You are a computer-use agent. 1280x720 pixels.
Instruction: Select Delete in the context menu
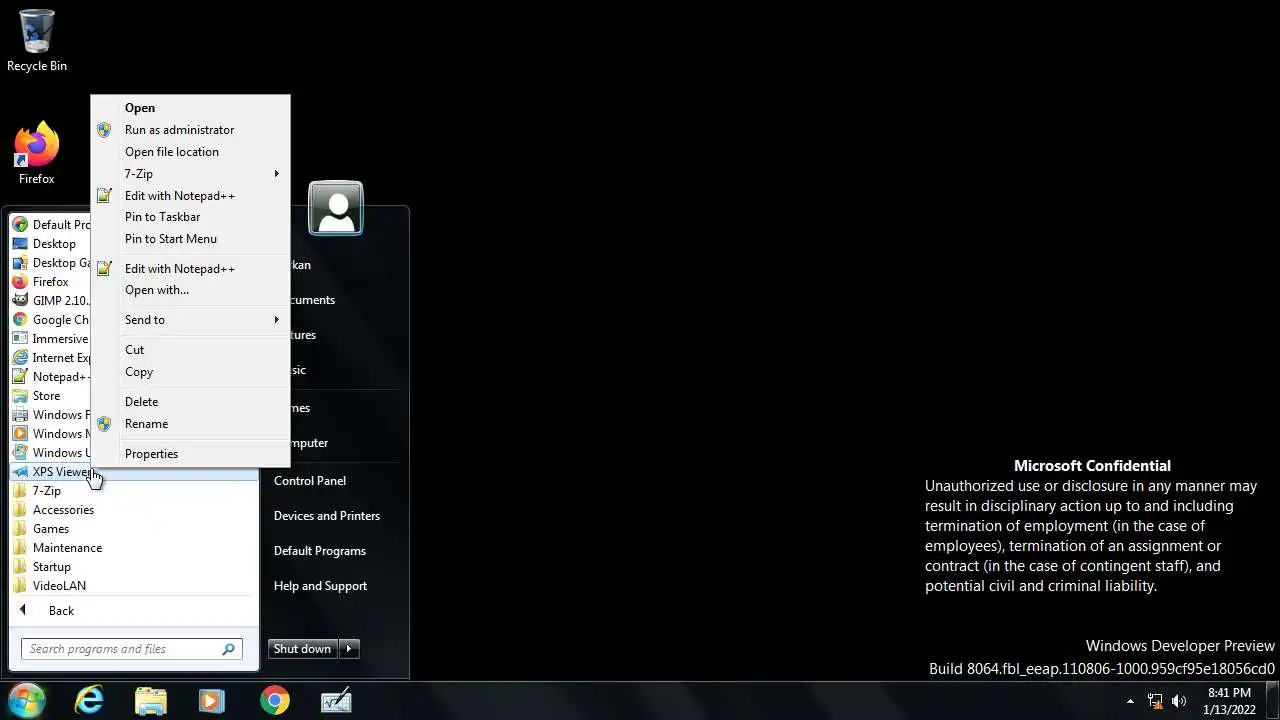(190, 402)
